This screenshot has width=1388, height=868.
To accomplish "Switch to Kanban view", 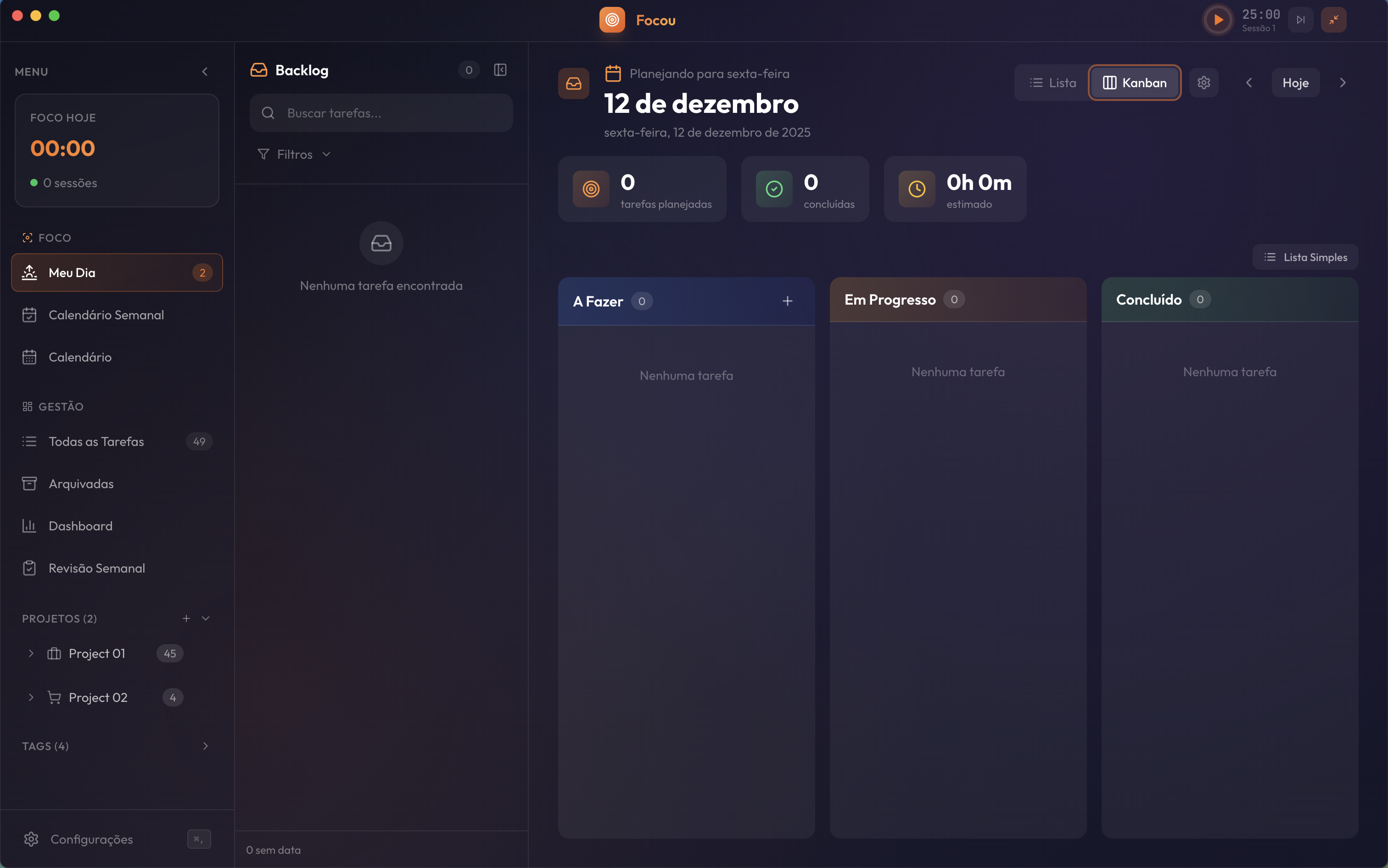I will 1134,83.
